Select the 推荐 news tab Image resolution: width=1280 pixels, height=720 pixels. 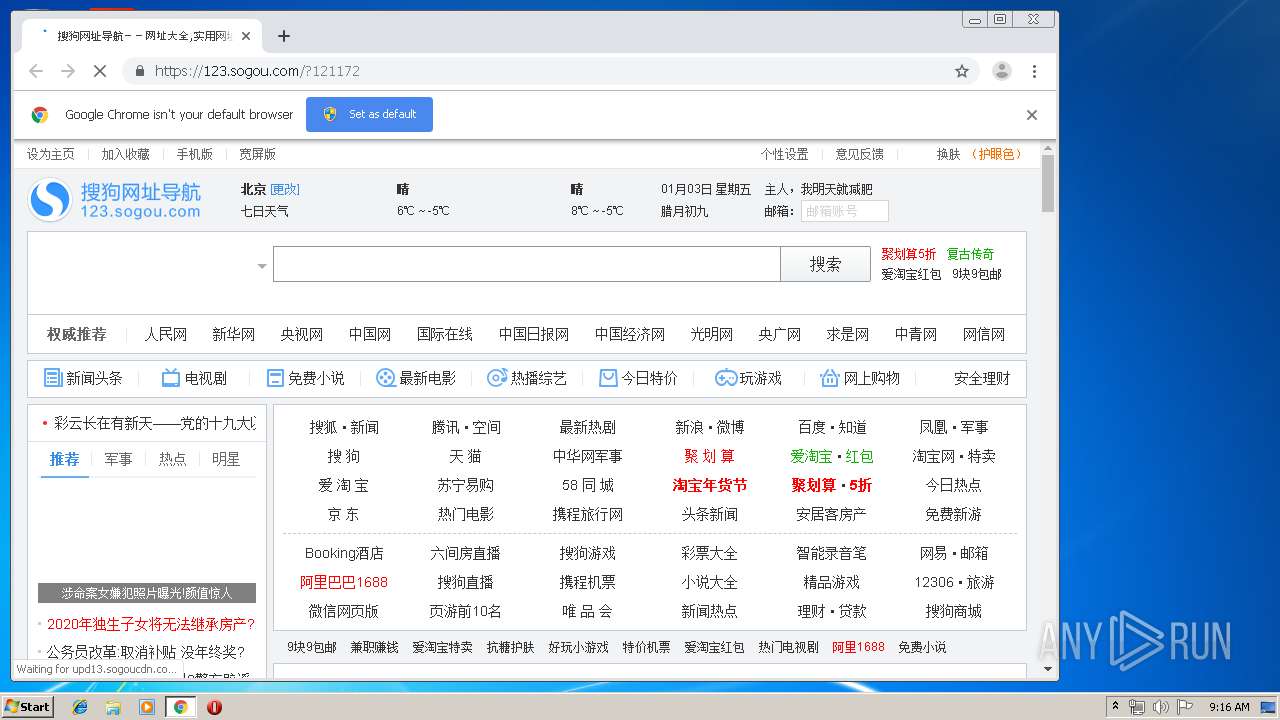coord(65,459)
